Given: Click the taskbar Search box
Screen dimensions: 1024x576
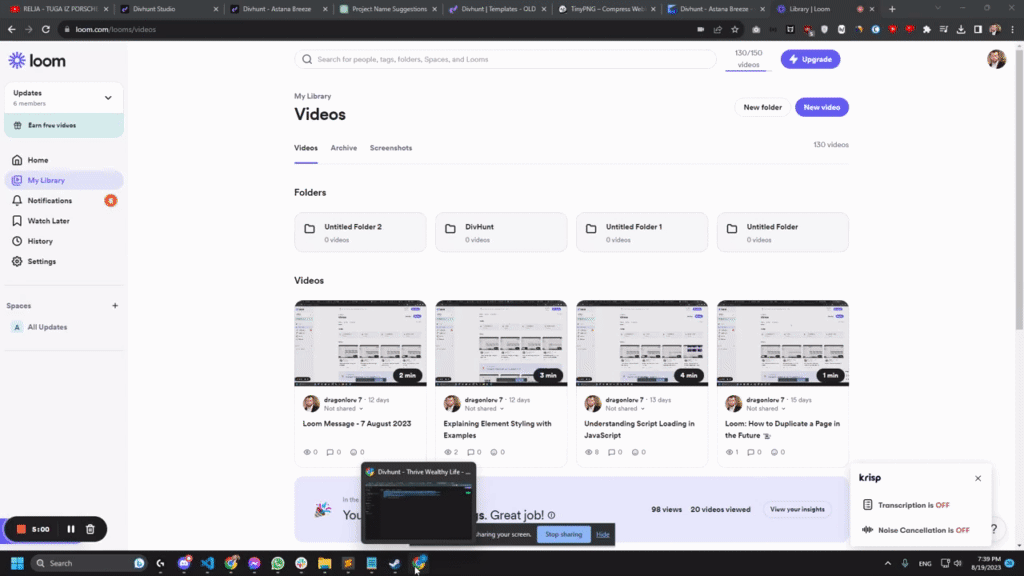Looking at the screenshot, I should click(x=89, y=563).
